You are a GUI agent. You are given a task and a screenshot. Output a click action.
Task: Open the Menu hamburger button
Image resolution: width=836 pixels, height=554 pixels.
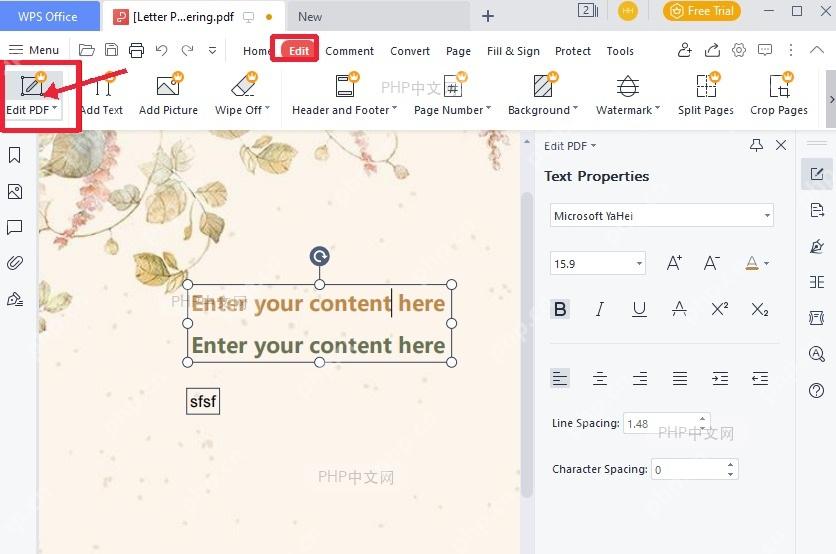click(x=34, y=50)
